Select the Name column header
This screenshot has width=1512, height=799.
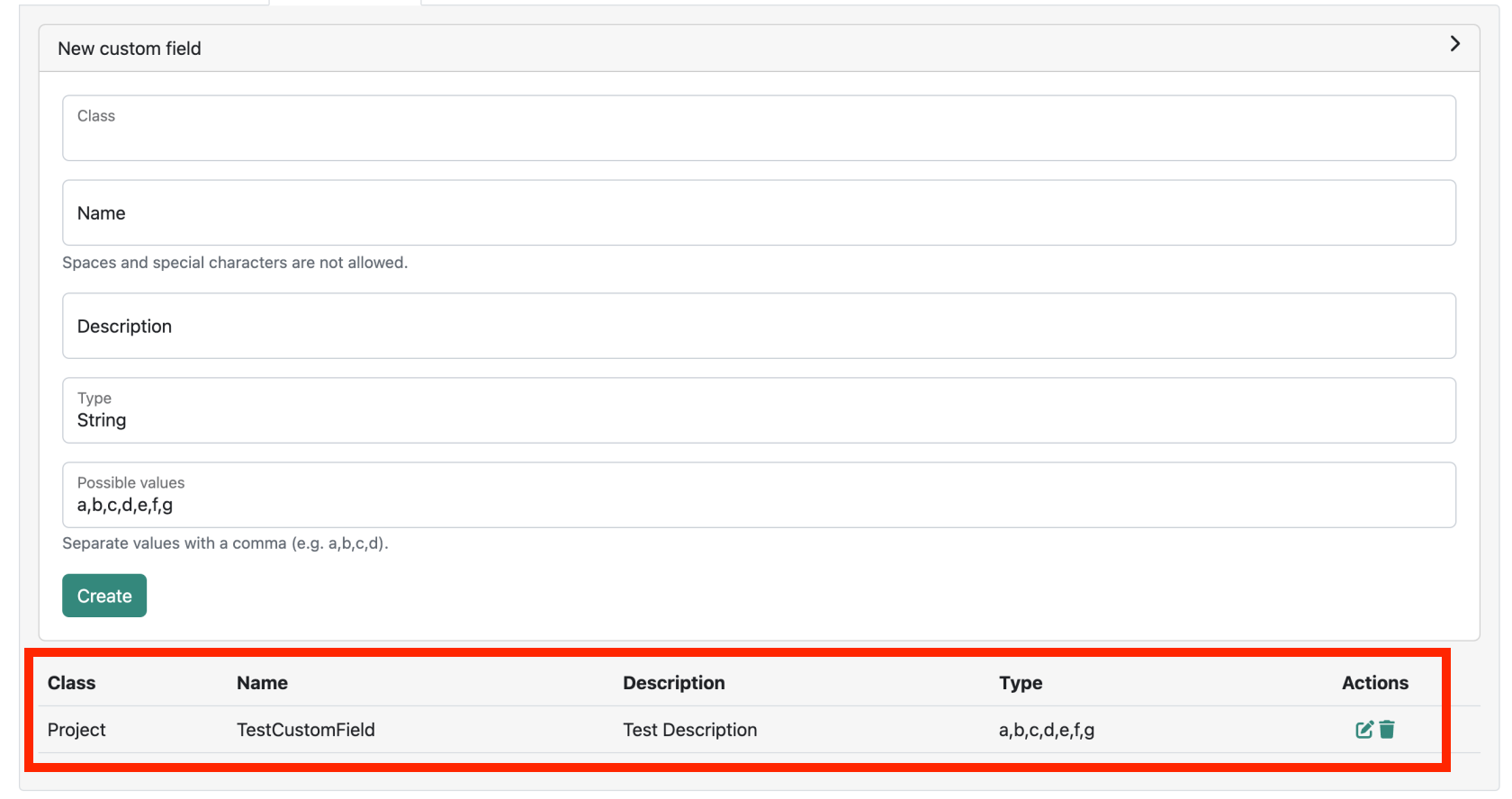[x=262, y=683]
